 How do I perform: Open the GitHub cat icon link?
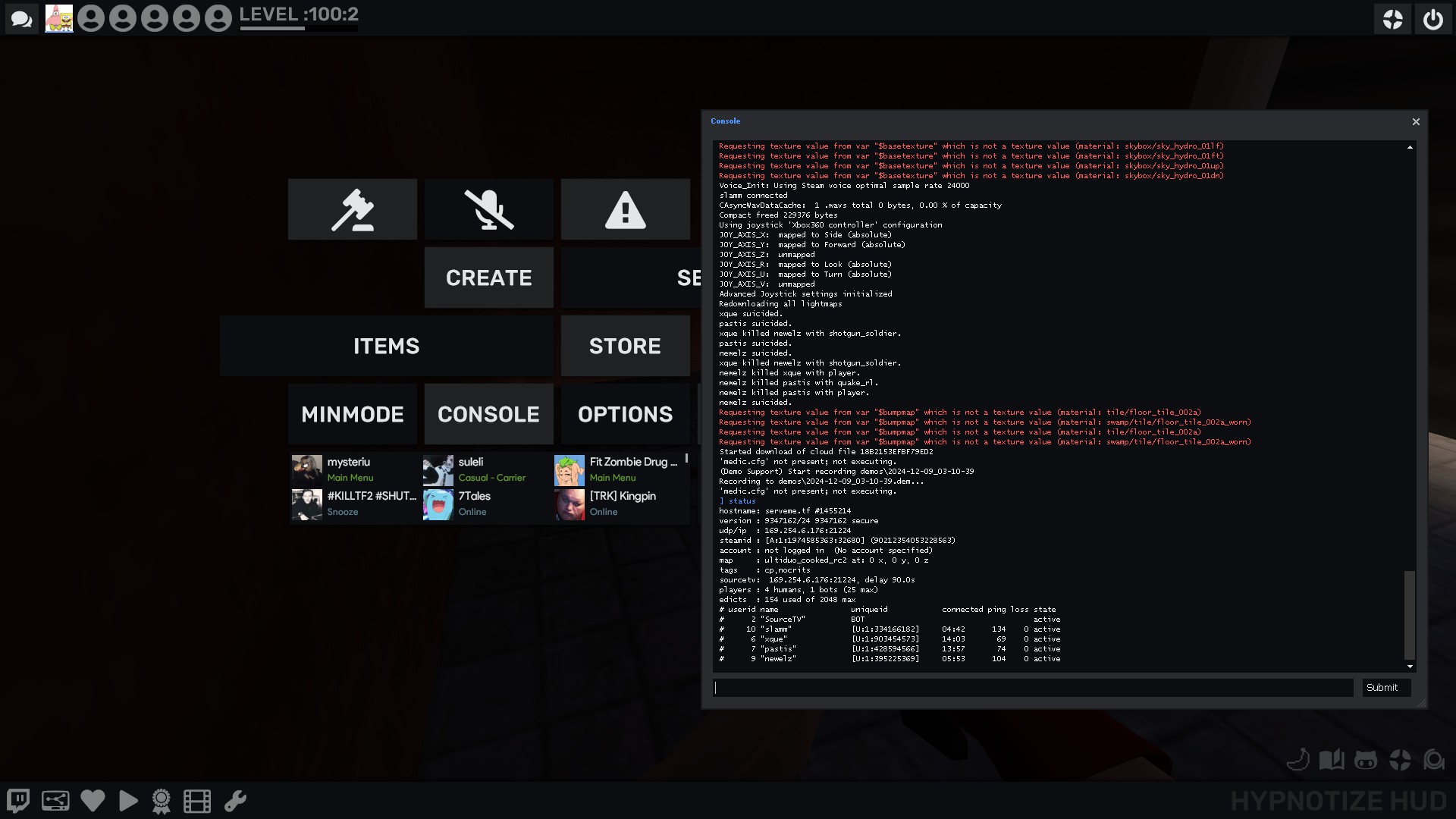click(x=1365, y=760)
